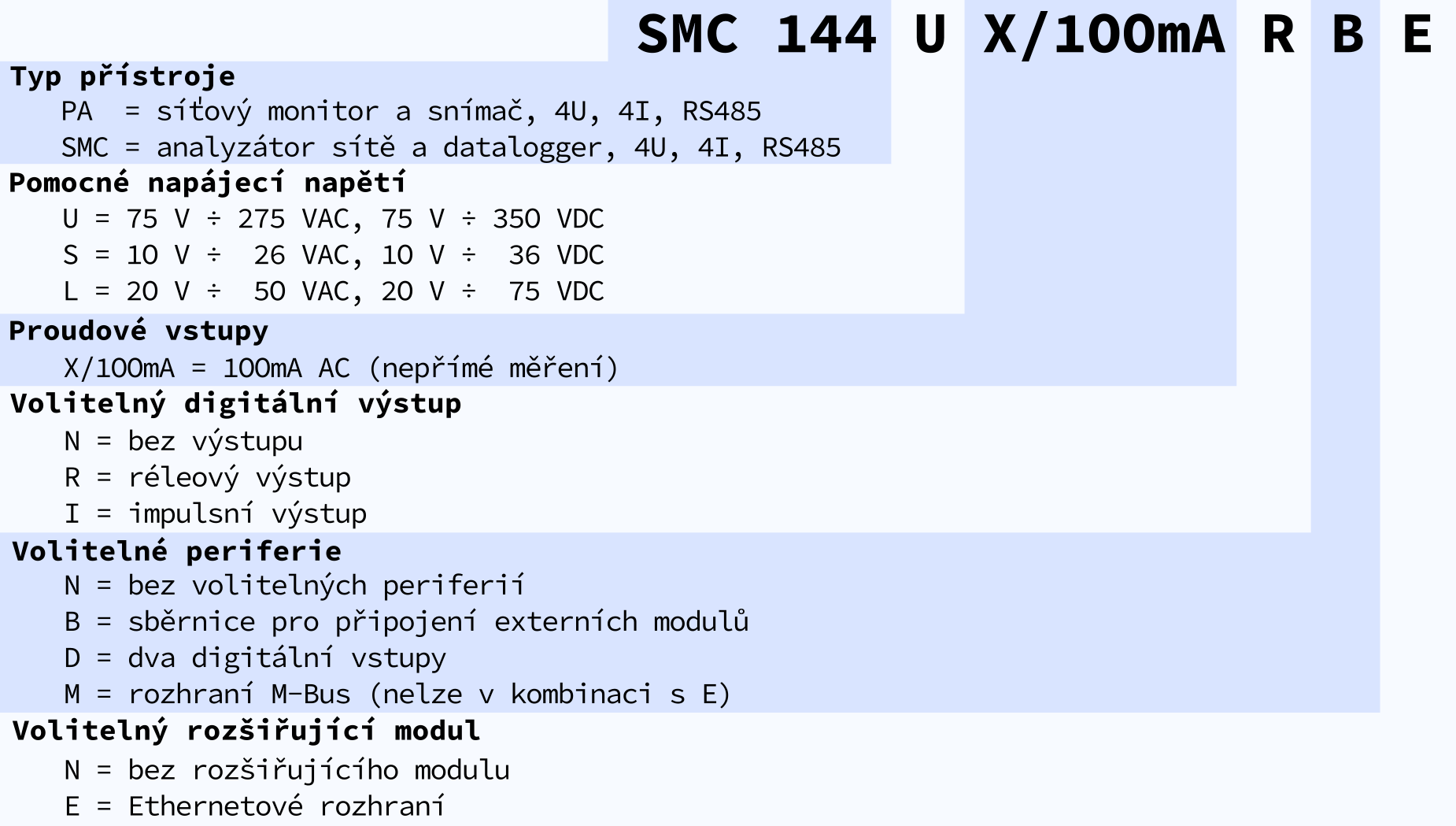Select the "SMC = analyzátor sítě a datalogger" line
The width and height of the screenshot is (1456, 826).
click(x=450, y=148)
